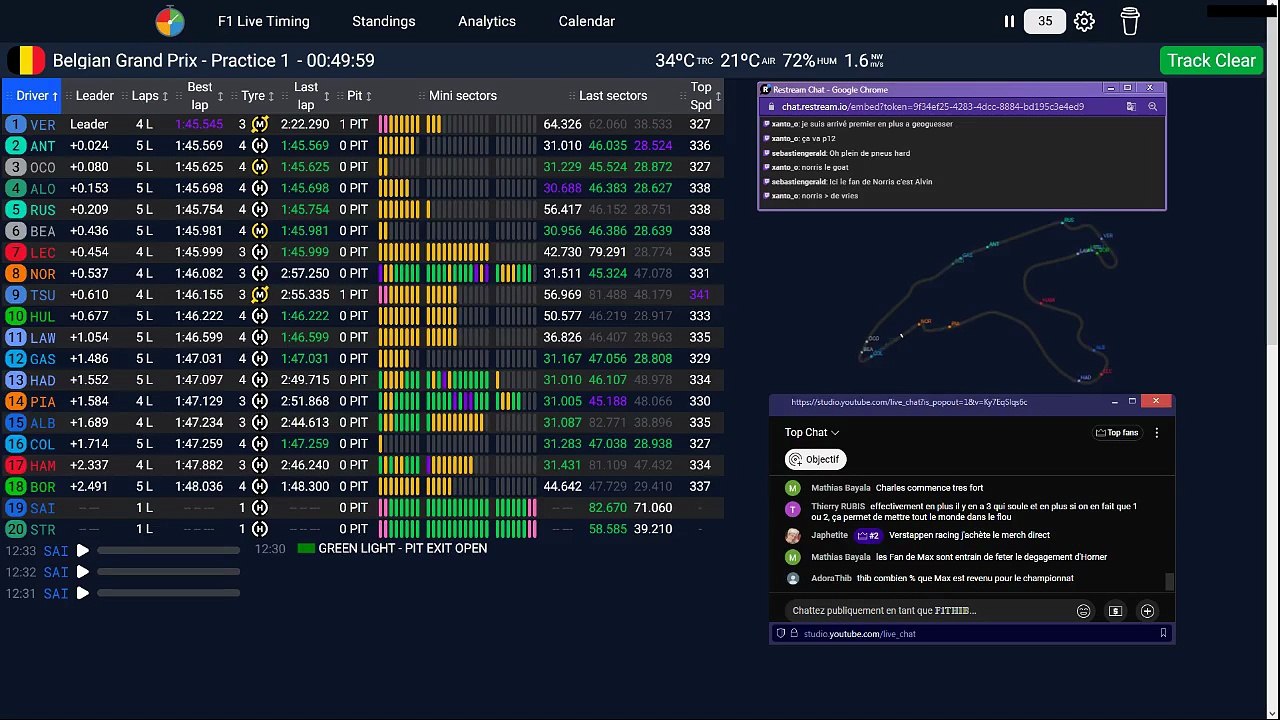Select driver NOR row
The width and height of the screenshot is (1280, 720).
point(362,274)
